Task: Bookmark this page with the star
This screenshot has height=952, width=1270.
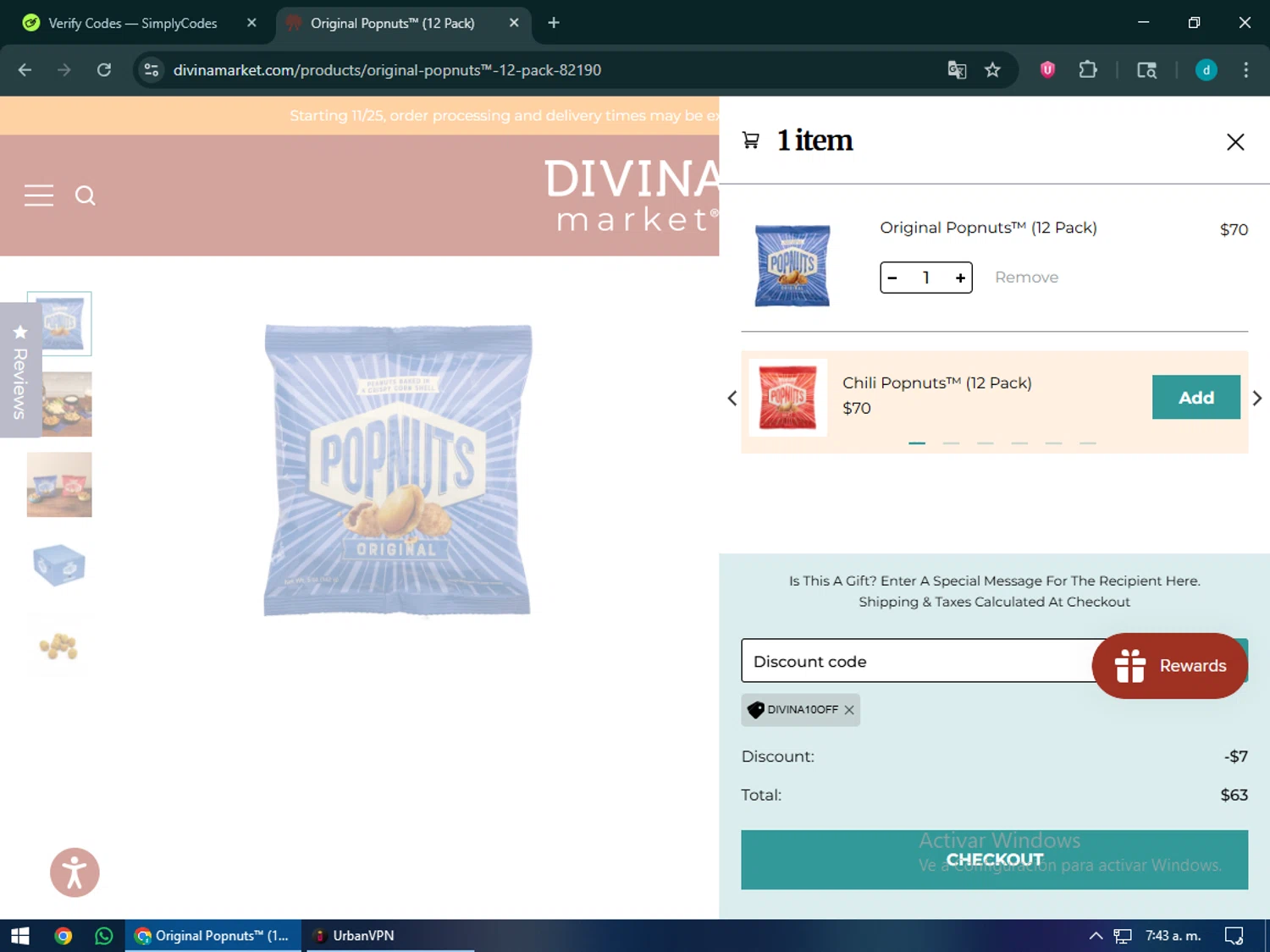Action: [x=992, y=70]
